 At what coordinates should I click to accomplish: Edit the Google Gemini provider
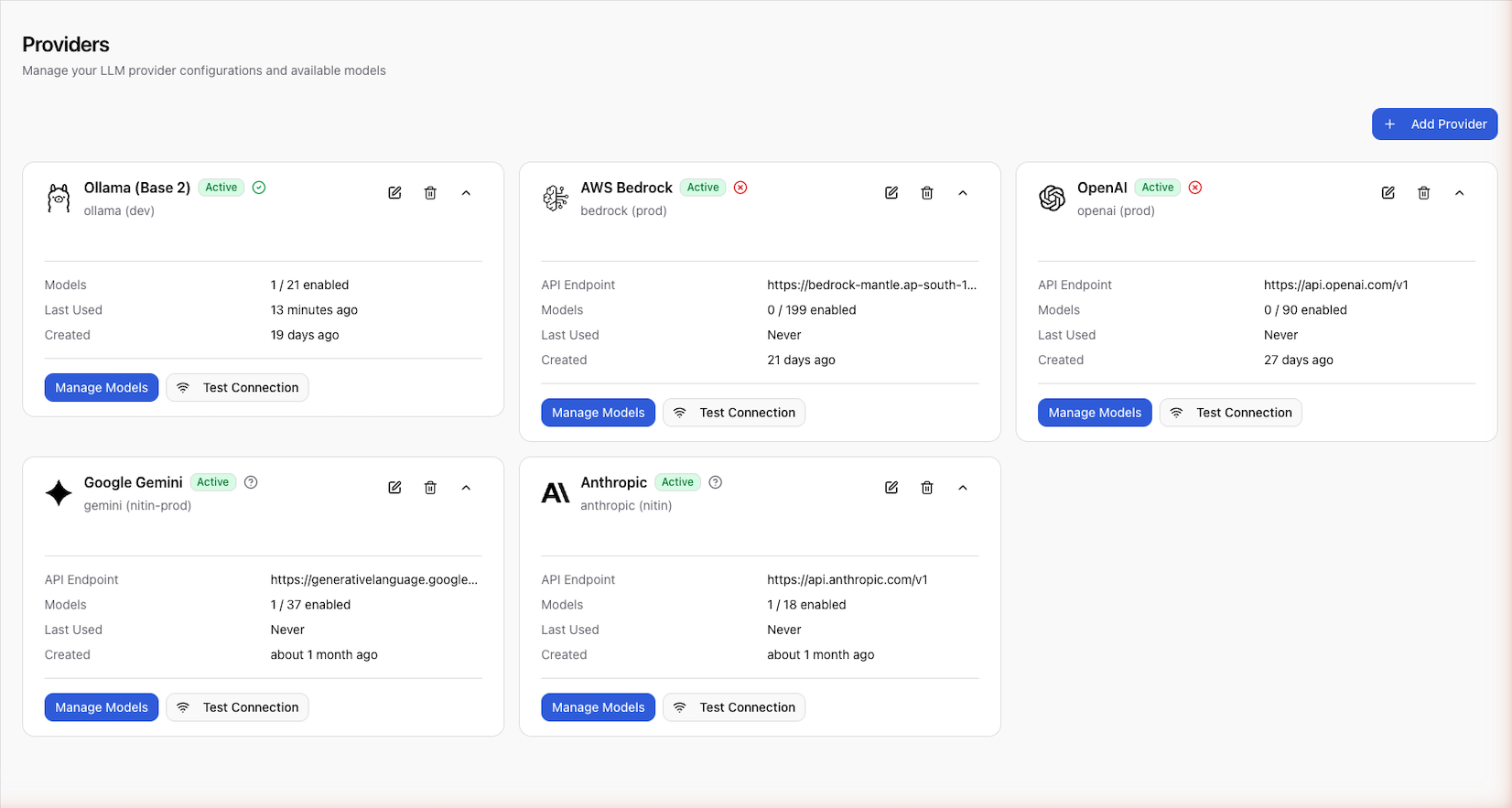pos(394,488)
